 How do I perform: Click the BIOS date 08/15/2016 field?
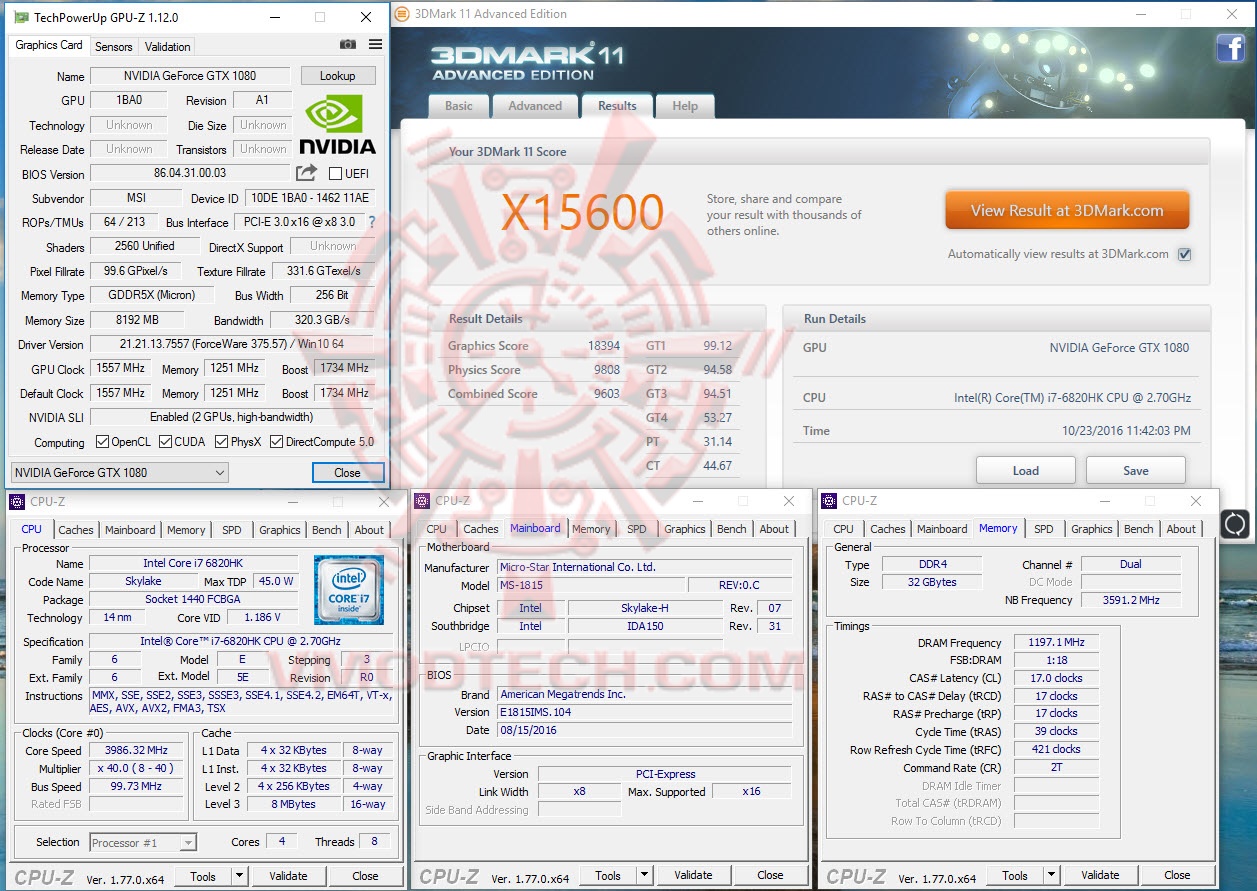point(644,731)
